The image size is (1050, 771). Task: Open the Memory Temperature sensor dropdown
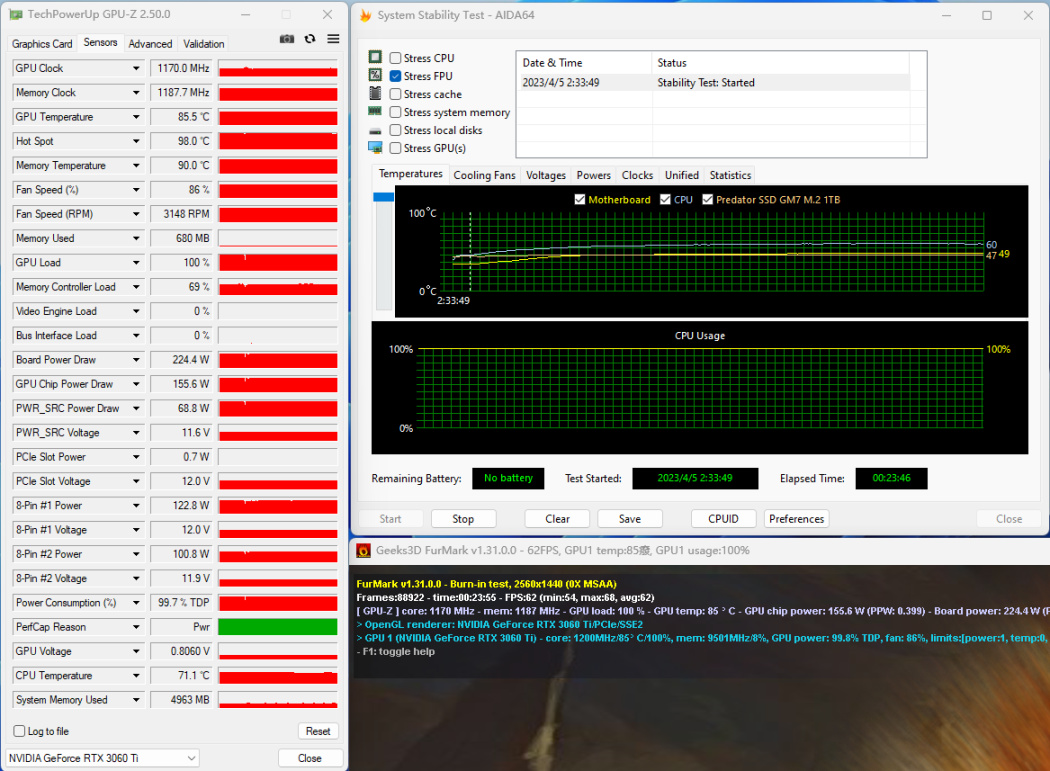136,165
